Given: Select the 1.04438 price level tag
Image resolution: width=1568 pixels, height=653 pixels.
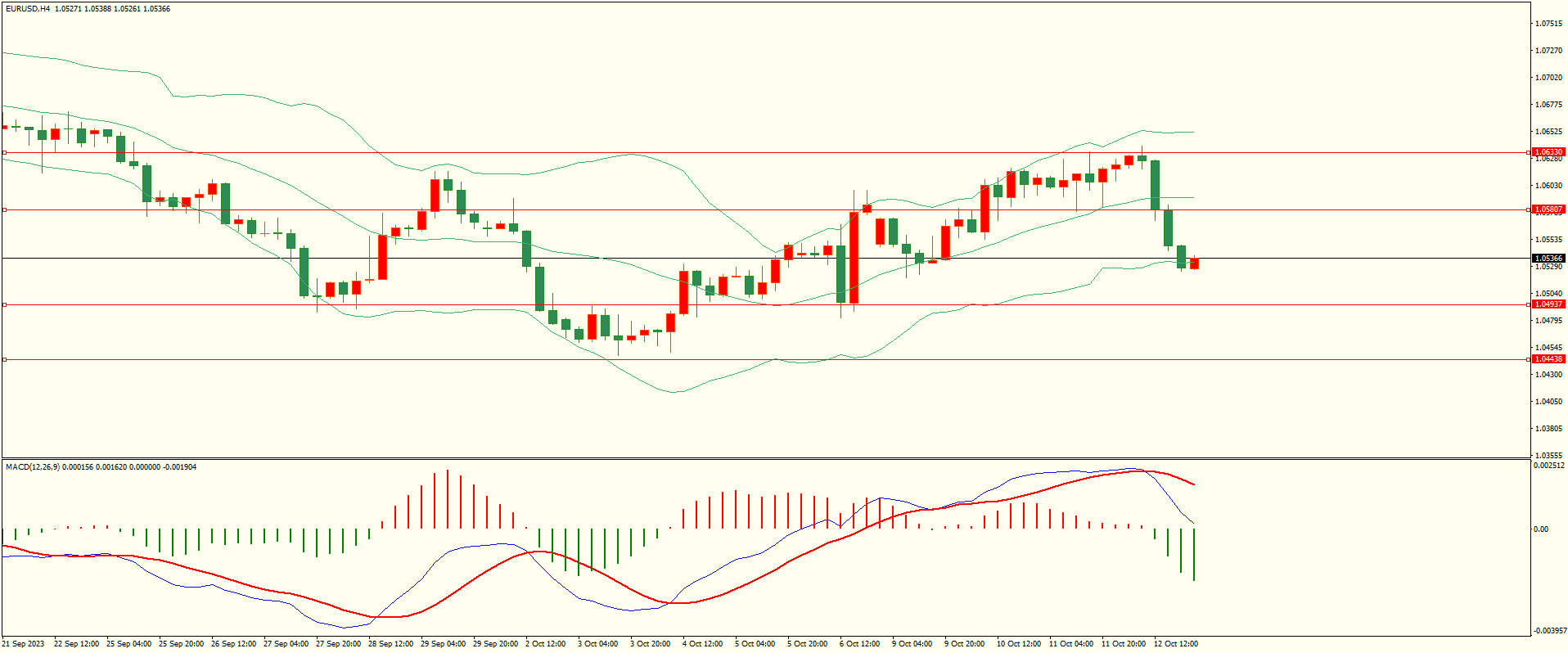Looking at the screenshot, I should pyautogui.click(x=1548, y=359).
